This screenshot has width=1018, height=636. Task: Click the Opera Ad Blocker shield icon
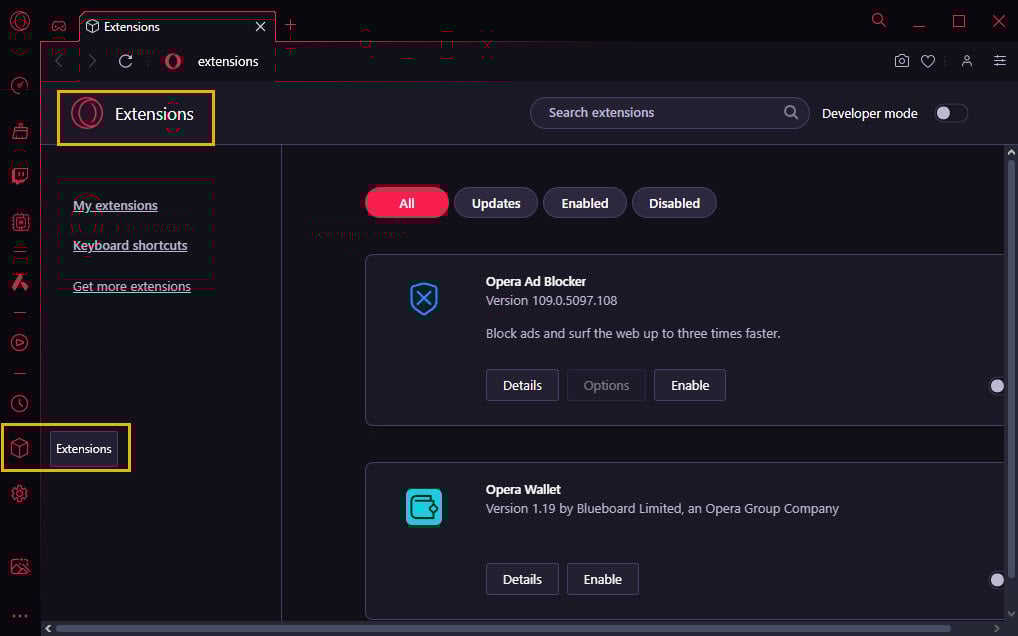(424, 299)
